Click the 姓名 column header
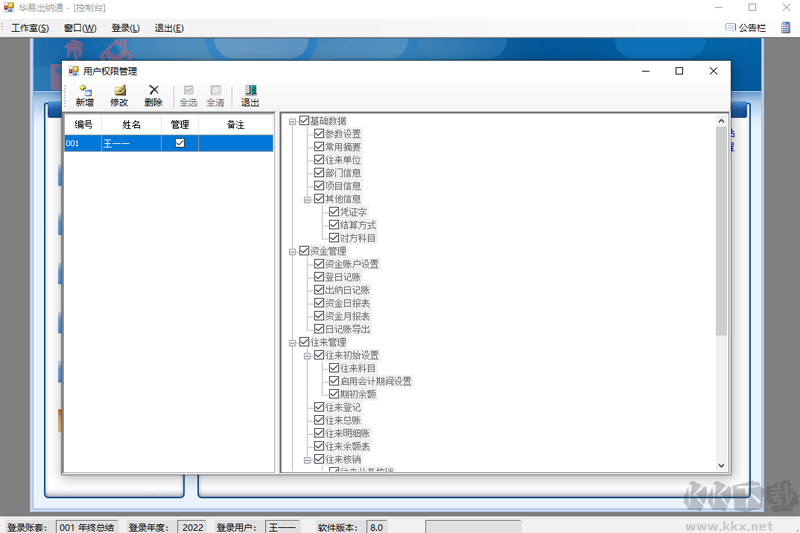 (x=131, y=124)
